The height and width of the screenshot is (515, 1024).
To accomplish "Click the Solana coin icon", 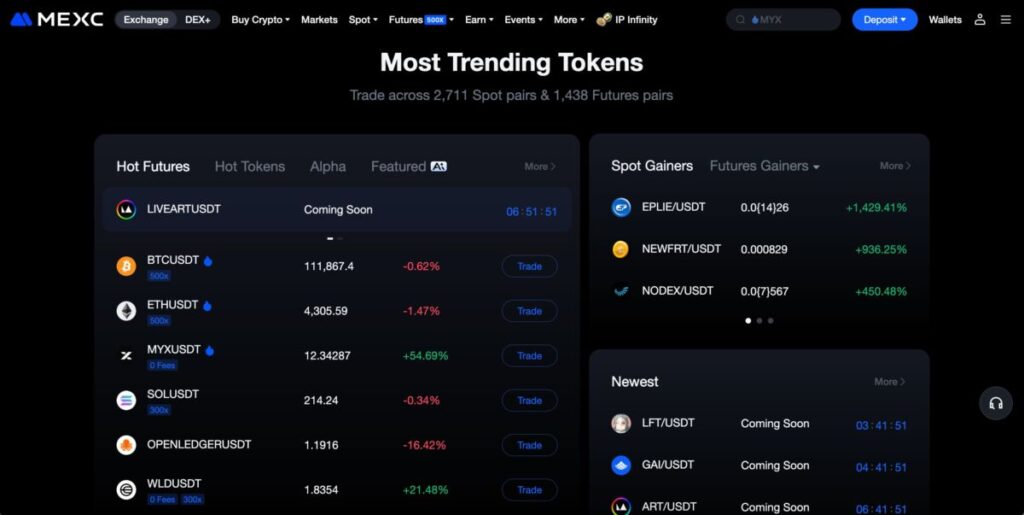I will [x=126, y=400].
